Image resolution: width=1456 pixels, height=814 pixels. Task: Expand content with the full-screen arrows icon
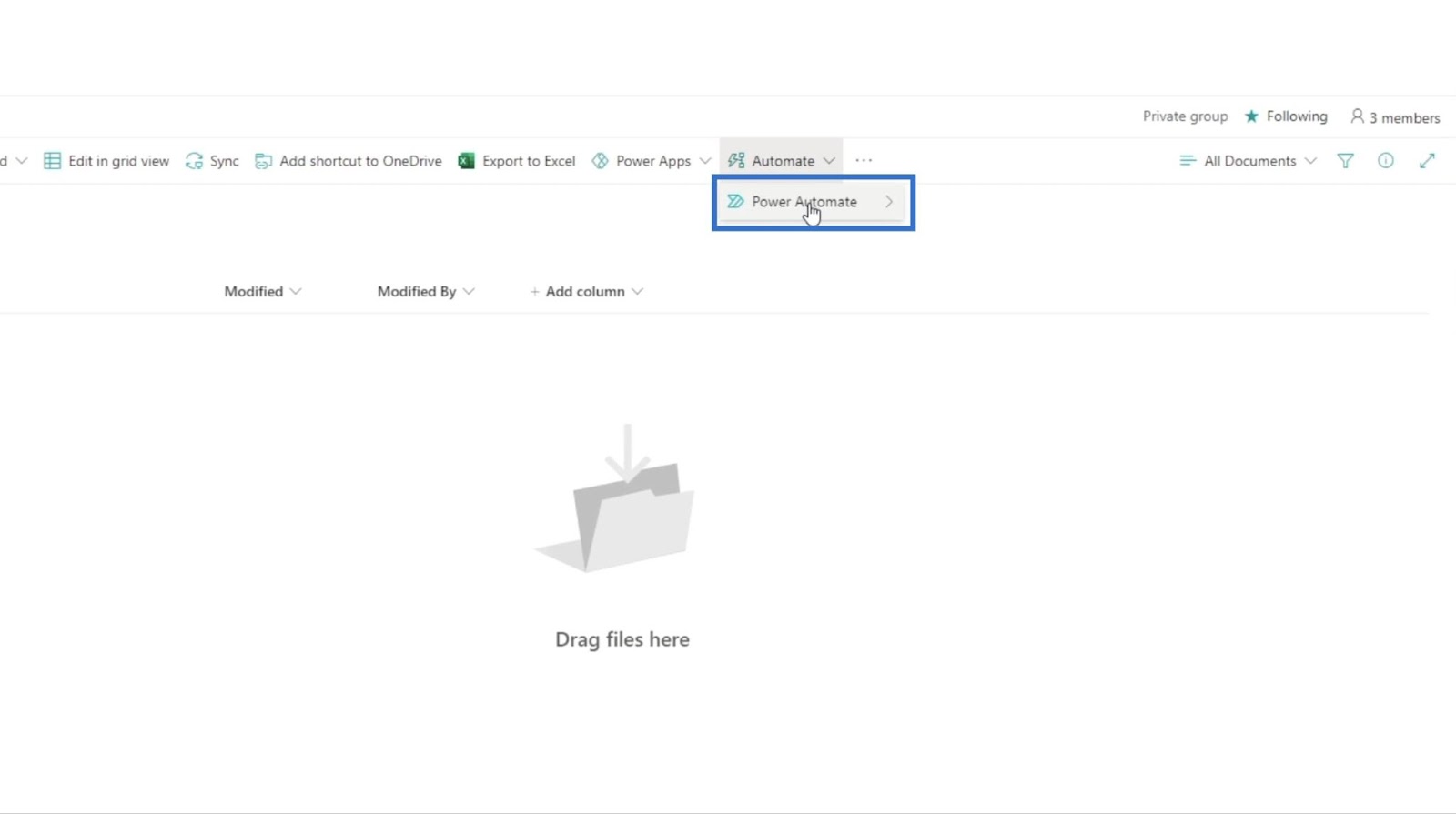click(x=1427, y=161)
